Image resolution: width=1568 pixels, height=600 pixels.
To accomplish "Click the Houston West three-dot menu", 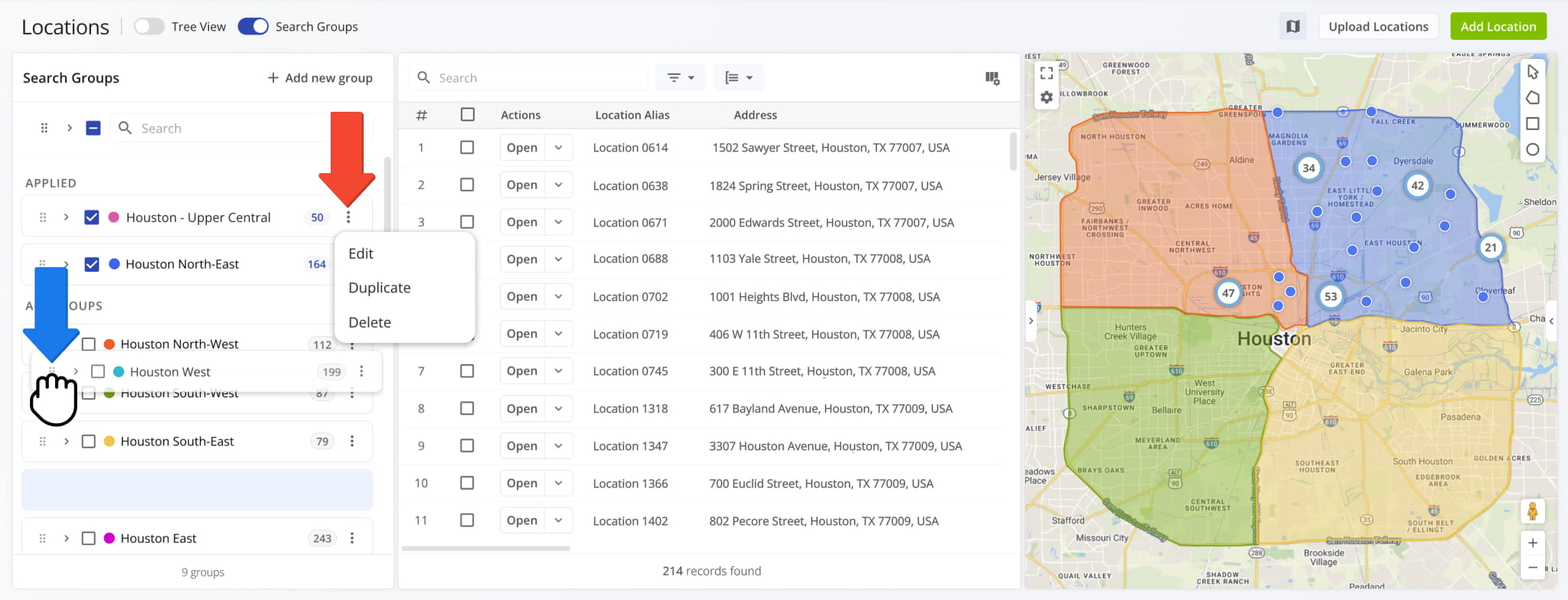I will pos(361,372).
